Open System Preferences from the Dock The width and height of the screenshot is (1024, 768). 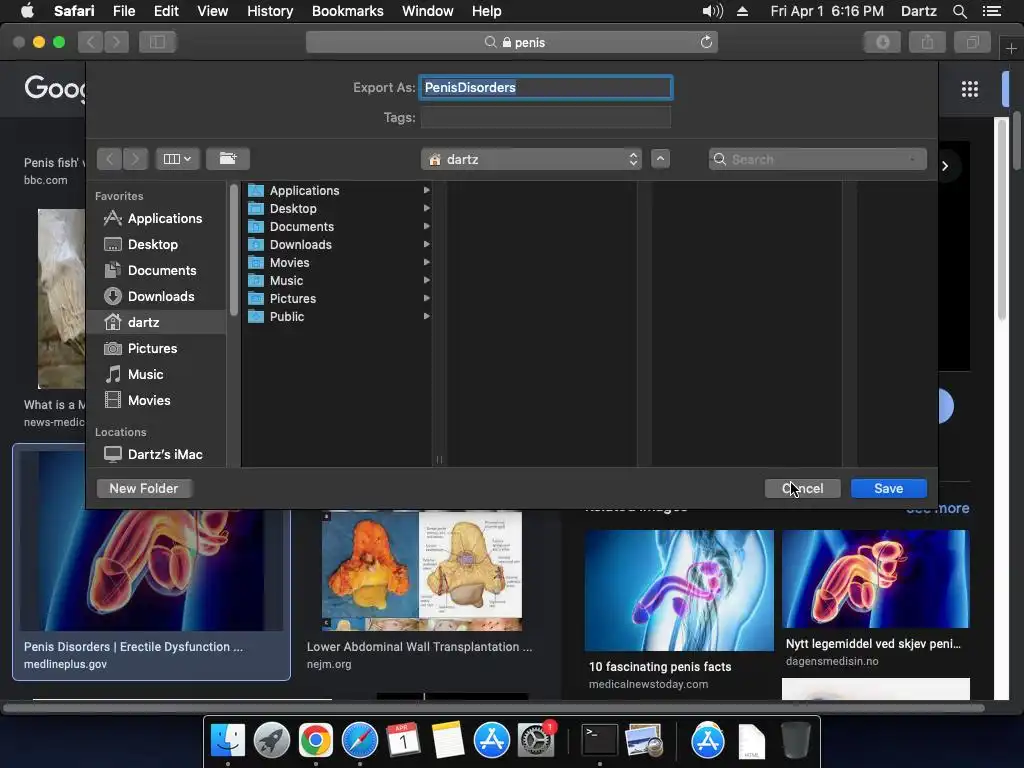(x=536, y=741)
